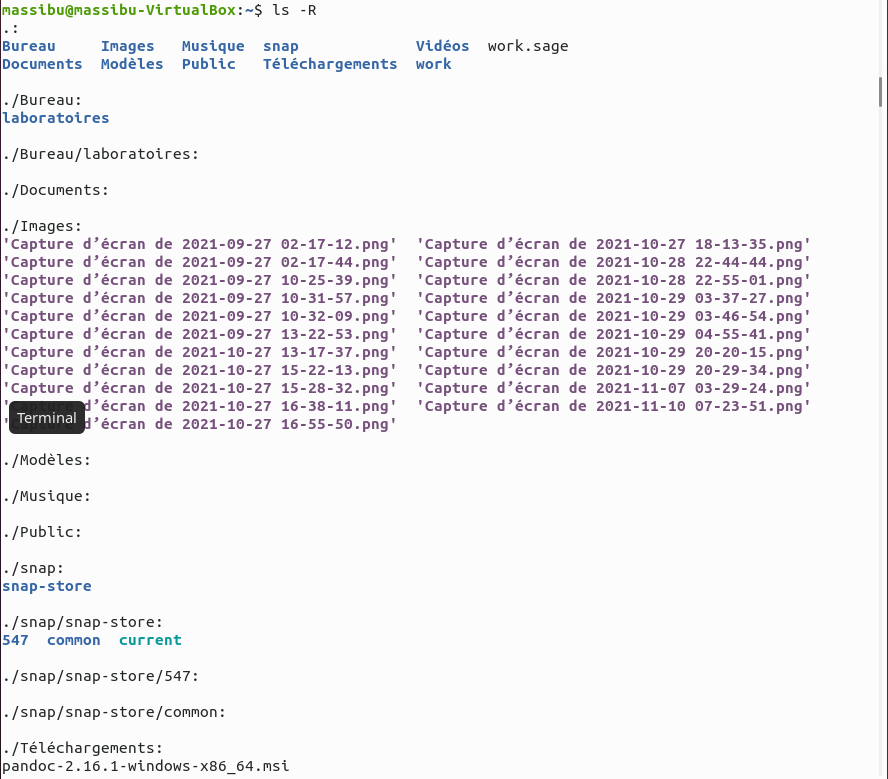Click the common directory entry
888x779 pixels.
click(74, 640)
